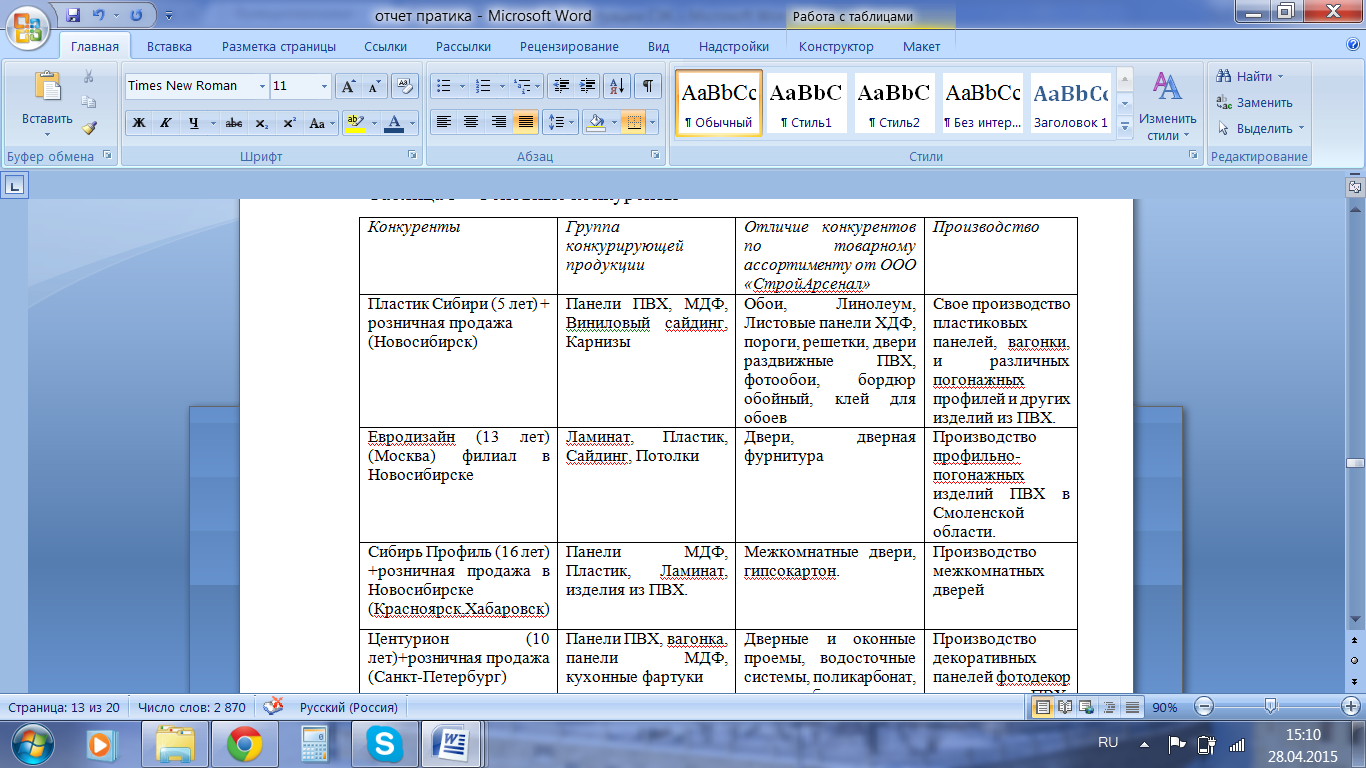Apply text highlight color
Image resolution: width=1366 pixels, height=768 pixels.
(354, 123)
